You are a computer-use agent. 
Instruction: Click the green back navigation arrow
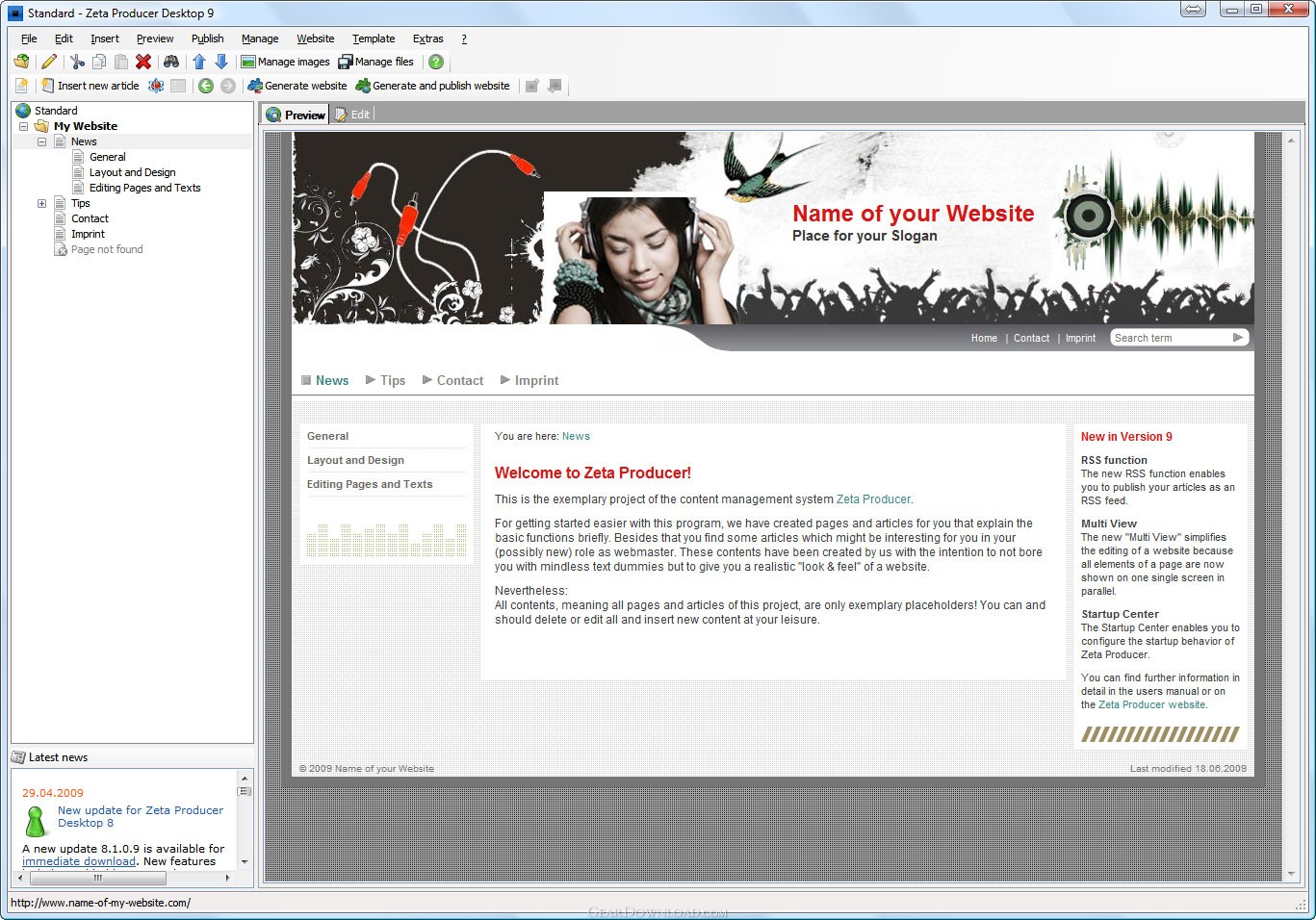pos(206,86)
